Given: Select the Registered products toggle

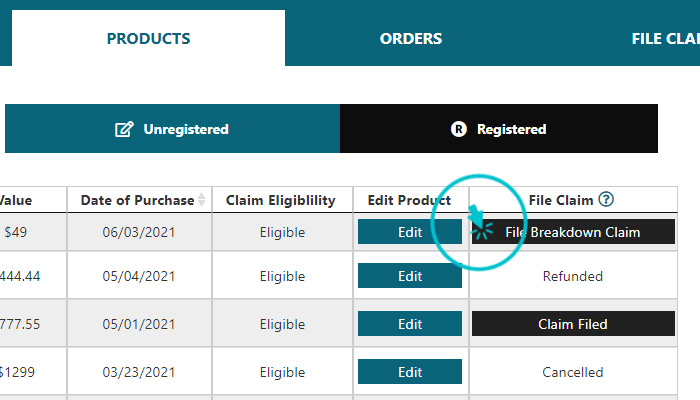Looking at the screenshot, I should click(x=499, y=129).
